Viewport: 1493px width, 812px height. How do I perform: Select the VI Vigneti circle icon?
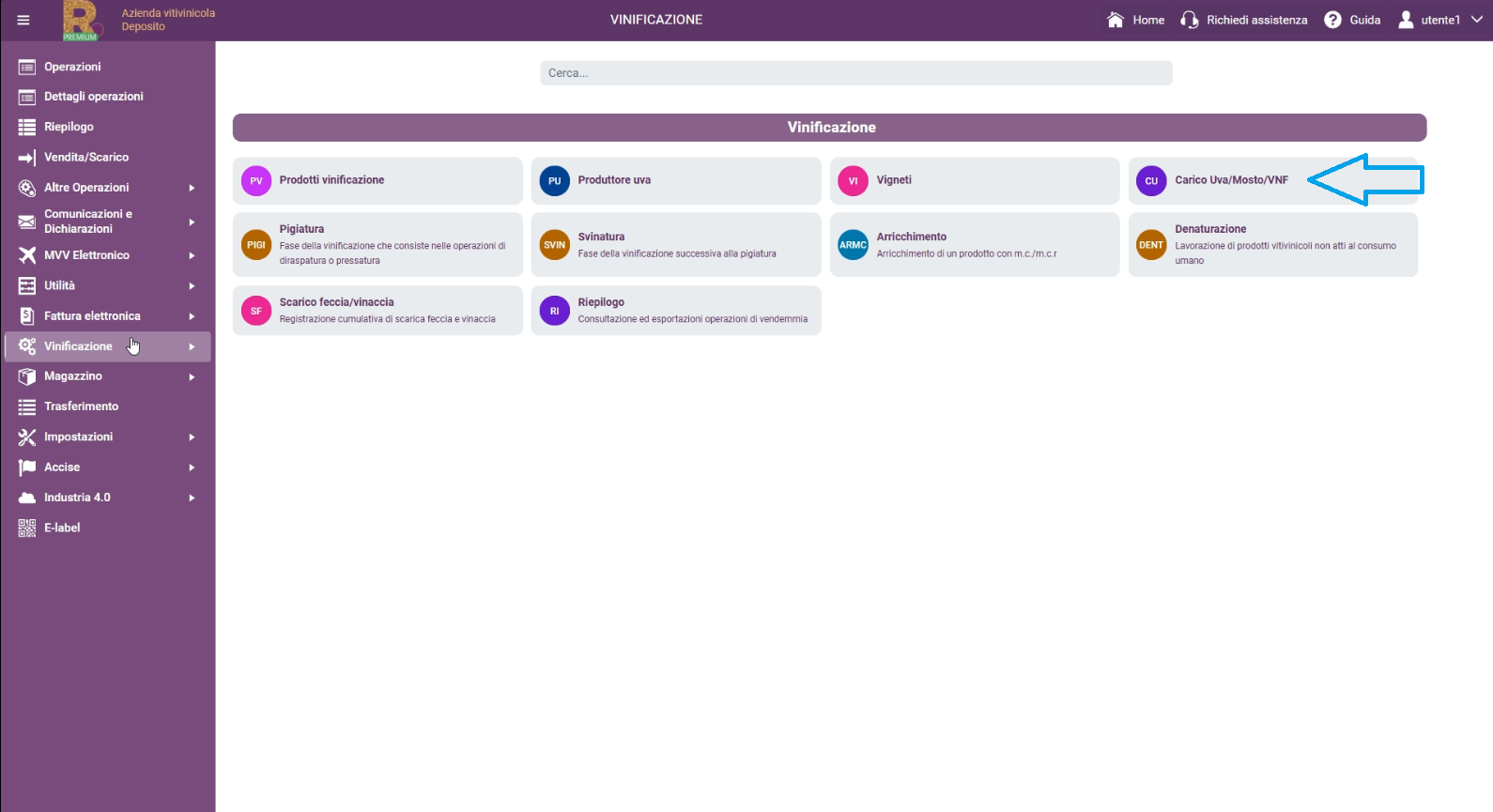coord(854,181)
